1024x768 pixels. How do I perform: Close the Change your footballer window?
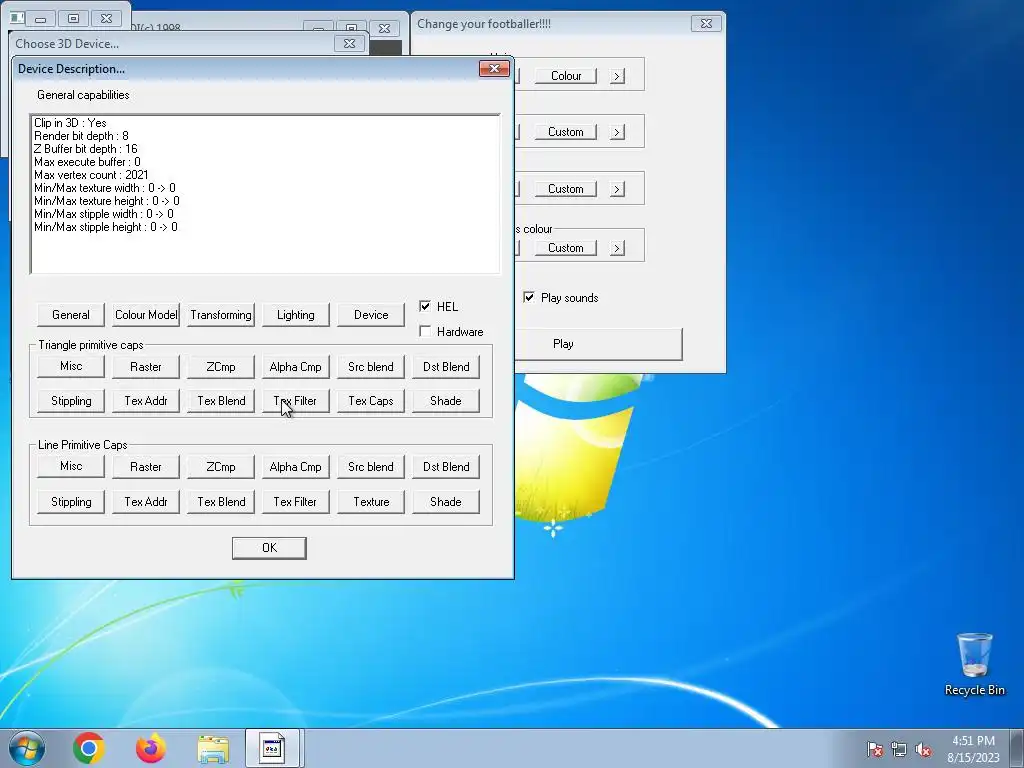(706, 24)
